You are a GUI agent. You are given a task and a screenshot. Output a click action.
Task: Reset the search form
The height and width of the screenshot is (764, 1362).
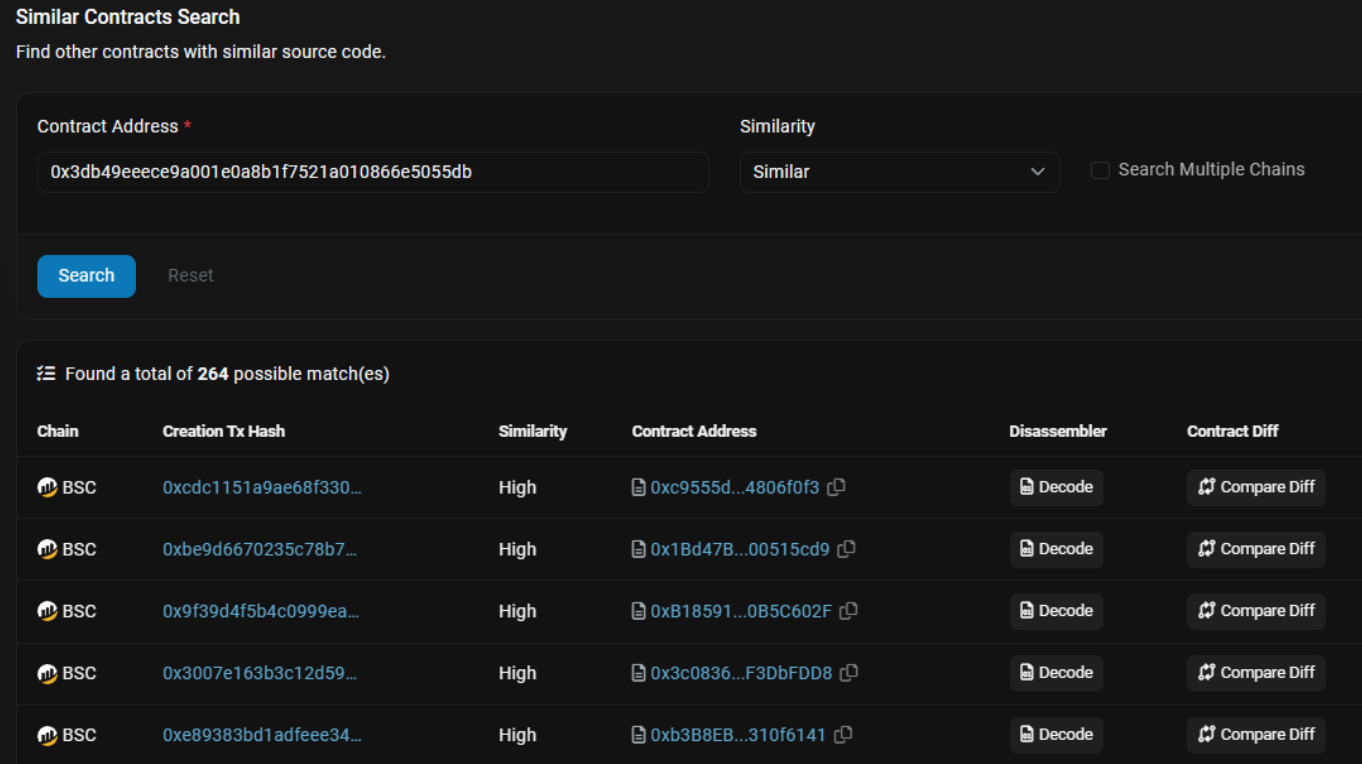[x=190, y=276]
